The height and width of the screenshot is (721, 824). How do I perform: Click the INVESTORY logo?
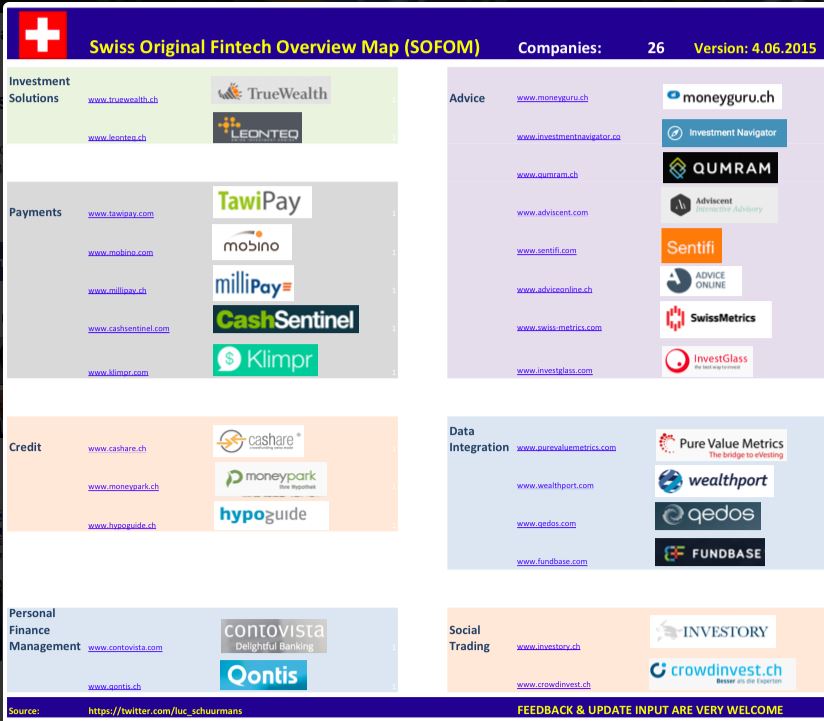(x=713, y=631)
